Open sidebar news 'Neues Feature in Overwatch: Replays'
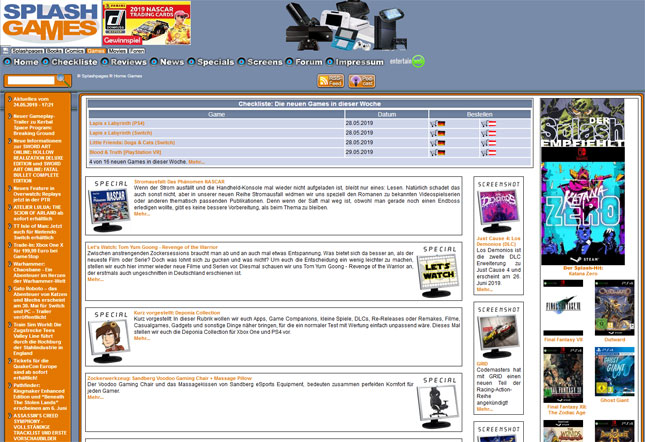The height and width of the screenshot is (442, 645). coord(37,194)
